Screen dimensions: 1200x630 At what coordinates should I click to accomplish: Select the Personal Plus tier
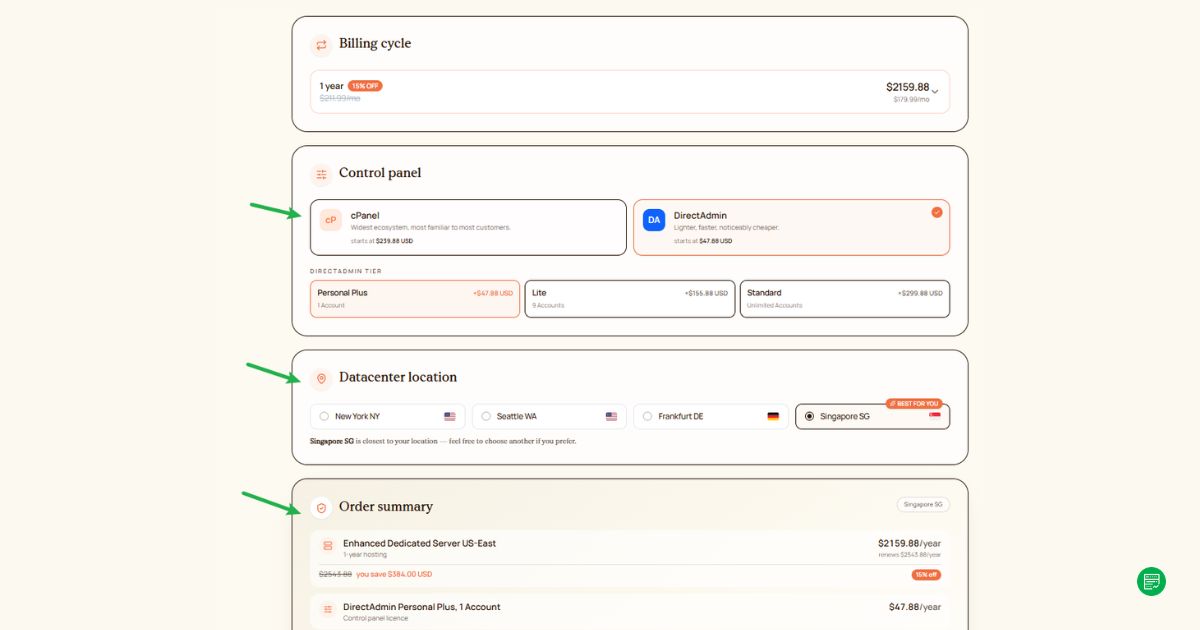click(x=415, y=299)
